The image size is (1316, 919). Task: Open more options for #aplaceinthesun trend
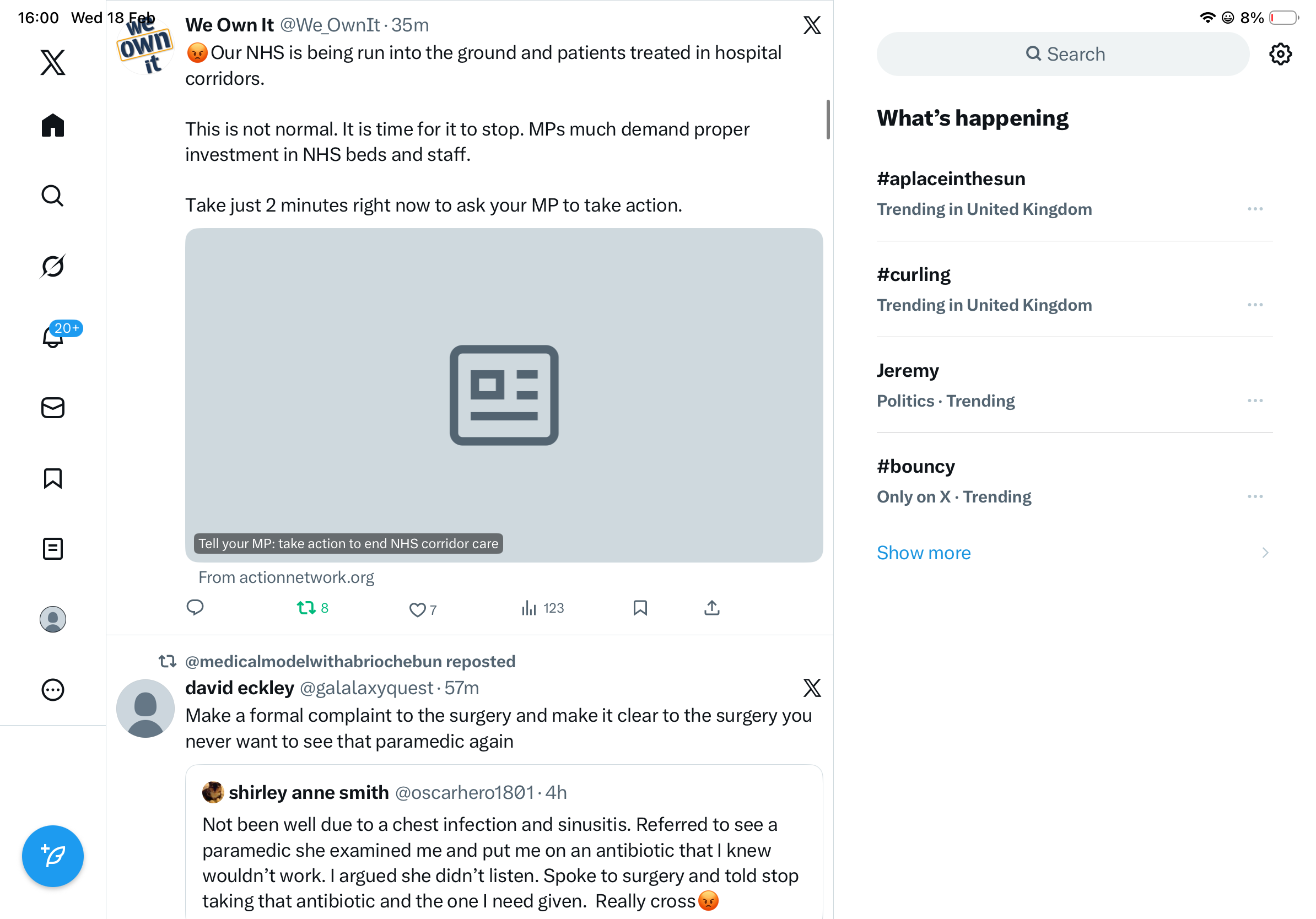(x=1255, y=209)
